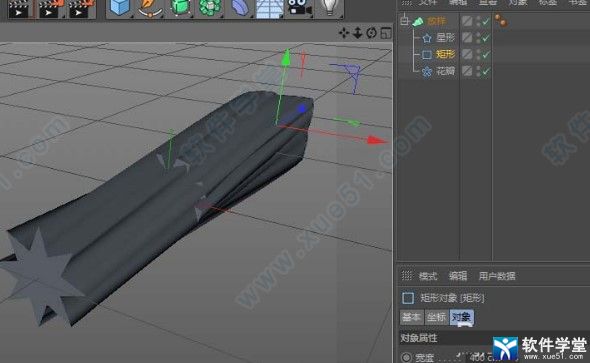Click the light bulb Light icon
Viewport: 590px width, 363px height.
tap(330, 8)
